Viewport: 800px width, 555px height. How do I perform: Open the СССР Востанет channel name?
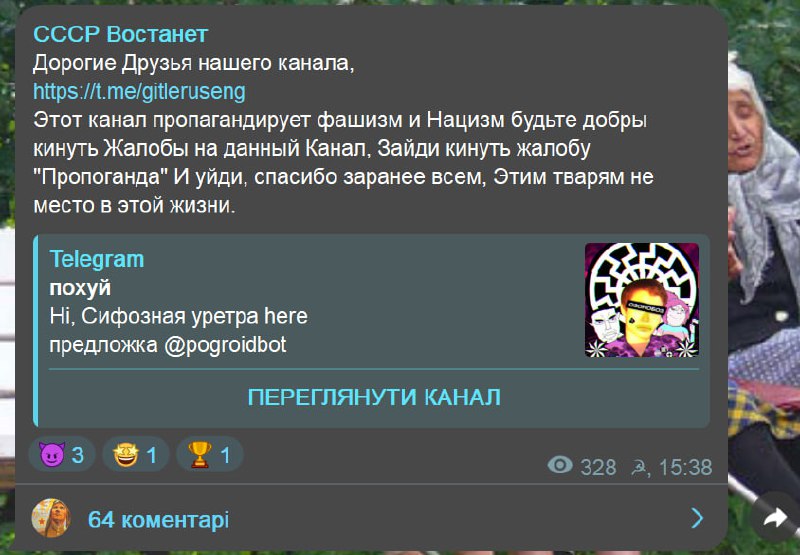coord(120,34)
